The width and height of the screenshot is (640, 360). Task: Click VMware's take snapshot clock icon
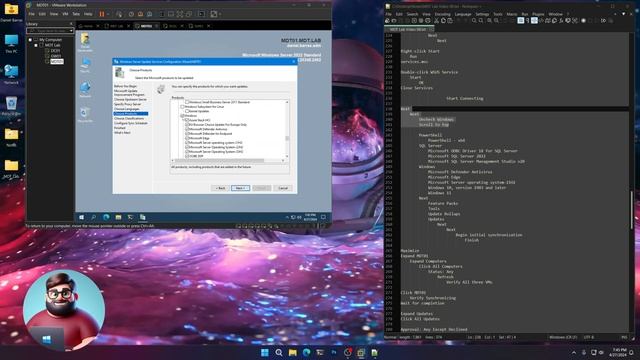click(x=131, y=14)
